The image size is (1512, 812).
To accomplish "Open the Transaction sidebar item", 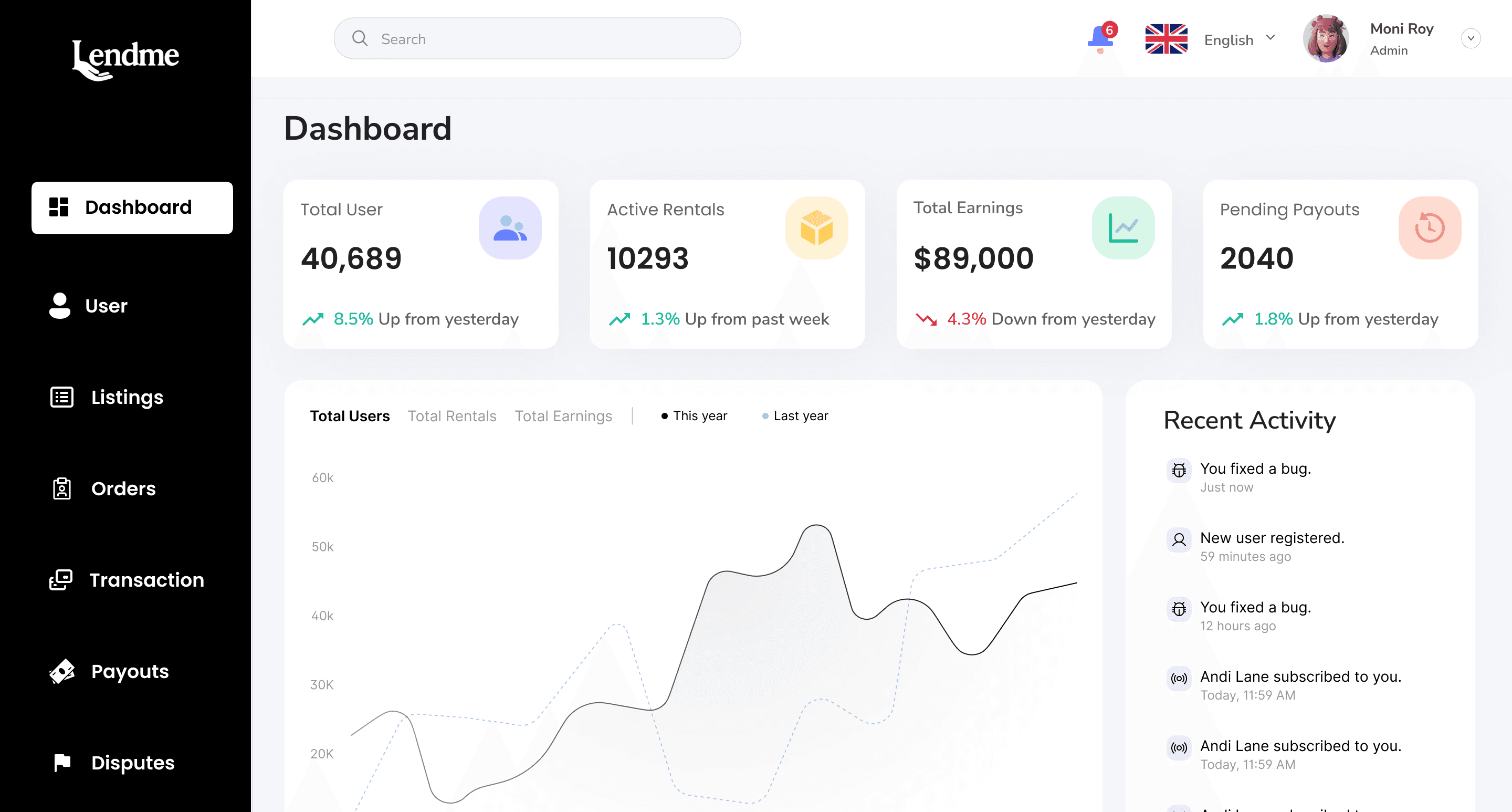I will pyautogui.click(x=146, y=580).
